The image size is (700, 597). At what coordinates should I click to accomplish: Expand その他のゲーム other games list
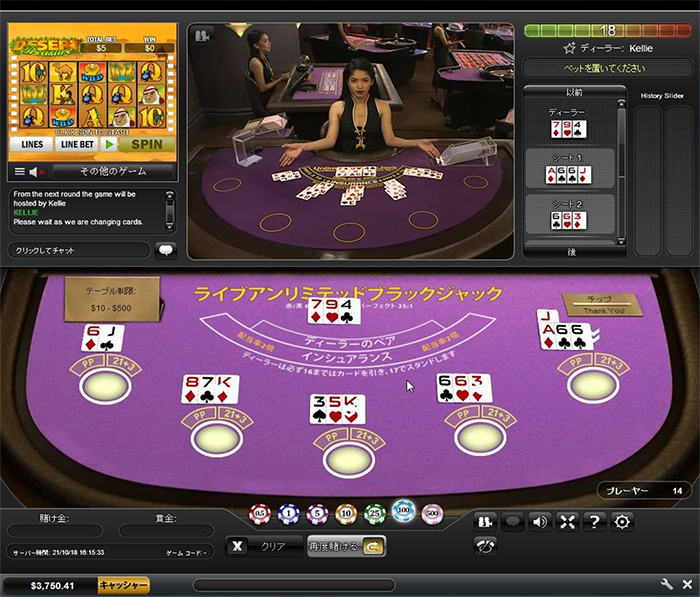click(112, 172)
